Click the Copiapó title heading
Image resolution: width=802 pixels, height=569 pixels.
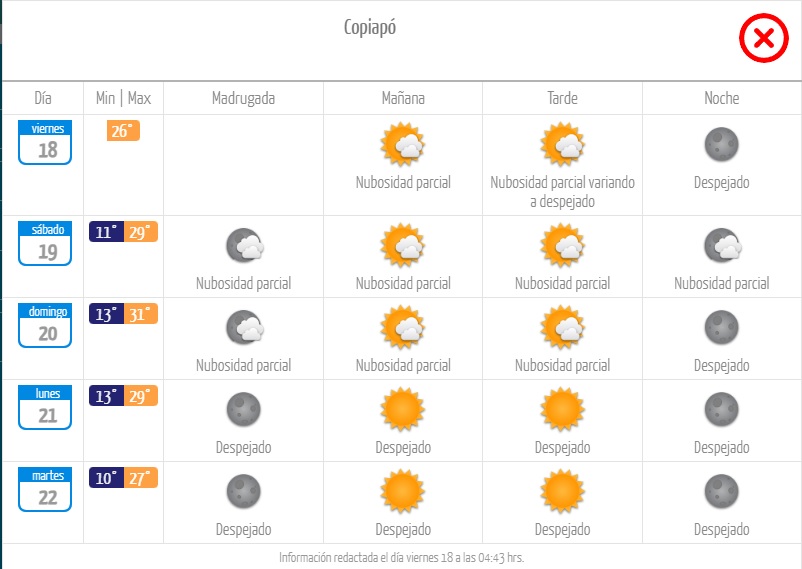(369, 28)
